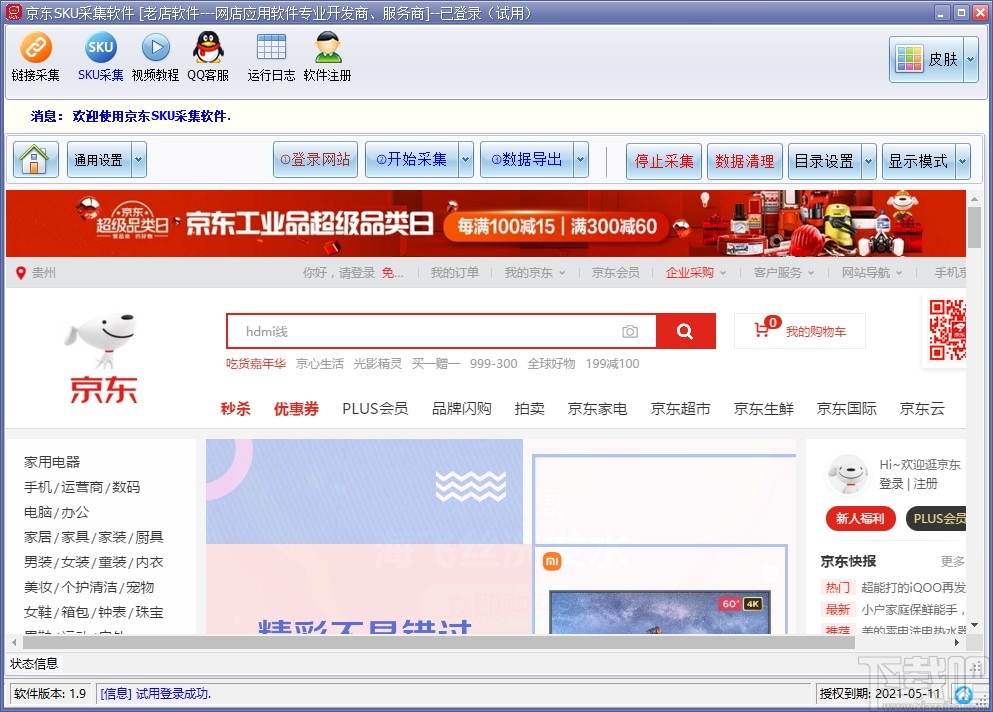Click the home icon on the settings toolbar
Image resolution: width=993 pixels, height=712 pixels.
[34, 159]
